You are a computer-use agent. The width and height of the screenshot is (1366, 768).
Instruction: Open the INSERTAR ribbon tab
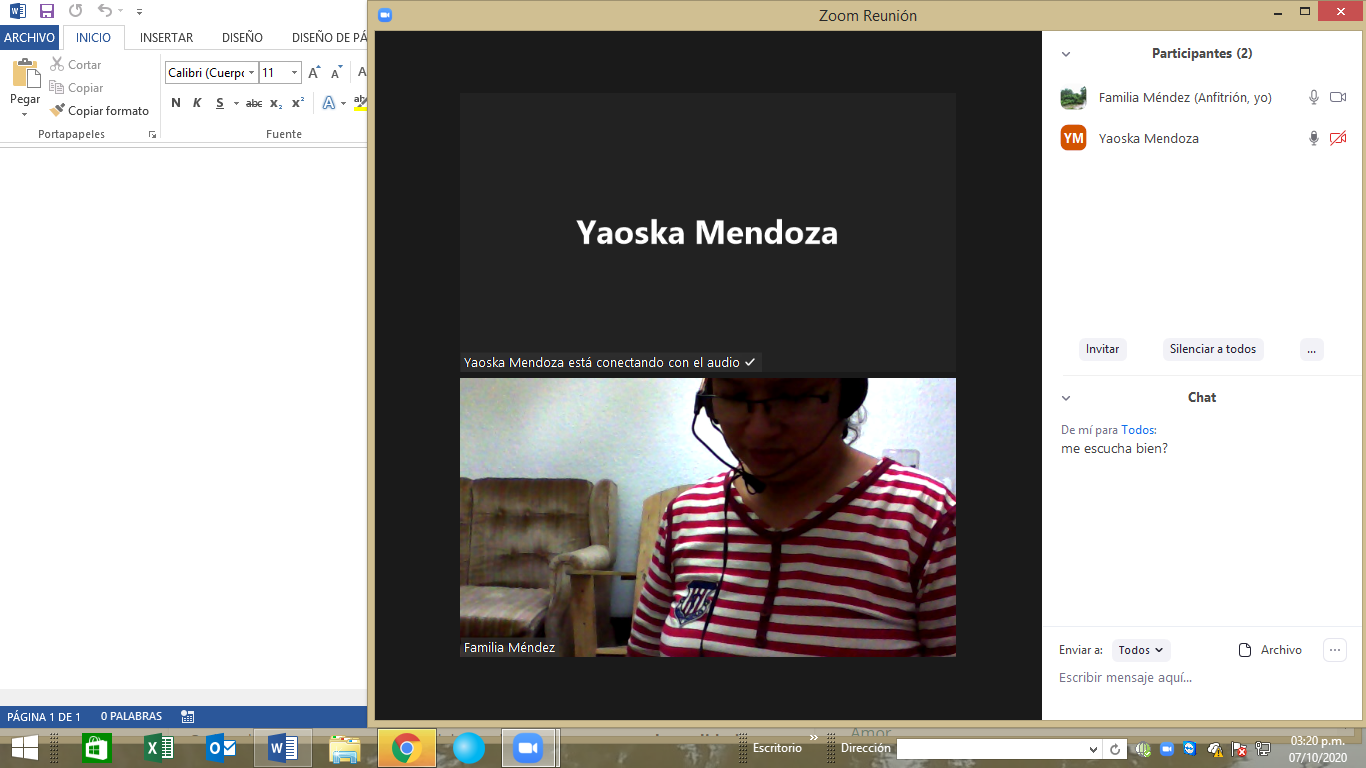click(166, 38)
